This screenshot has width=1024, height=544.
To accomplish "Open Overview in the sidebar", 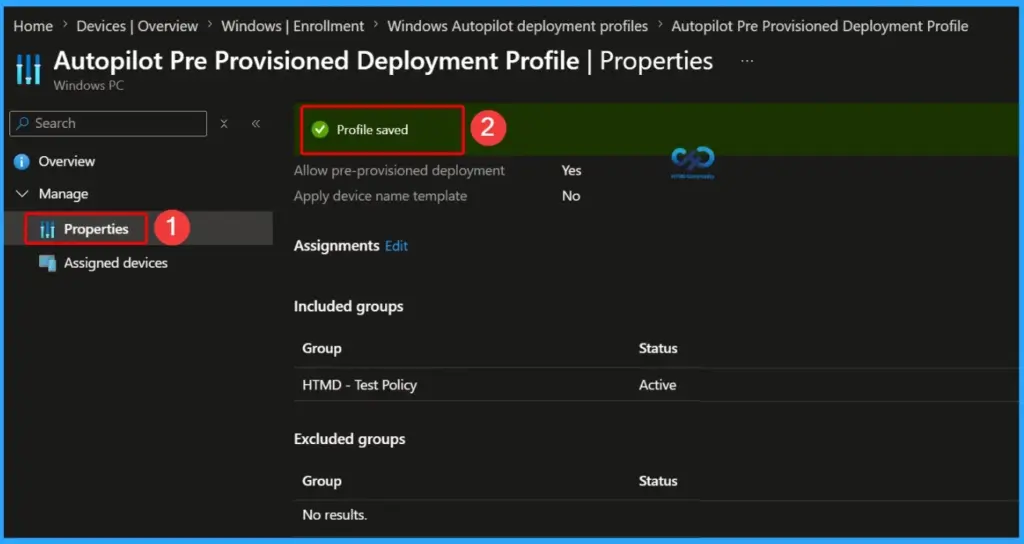I will (x=67, y=161).
